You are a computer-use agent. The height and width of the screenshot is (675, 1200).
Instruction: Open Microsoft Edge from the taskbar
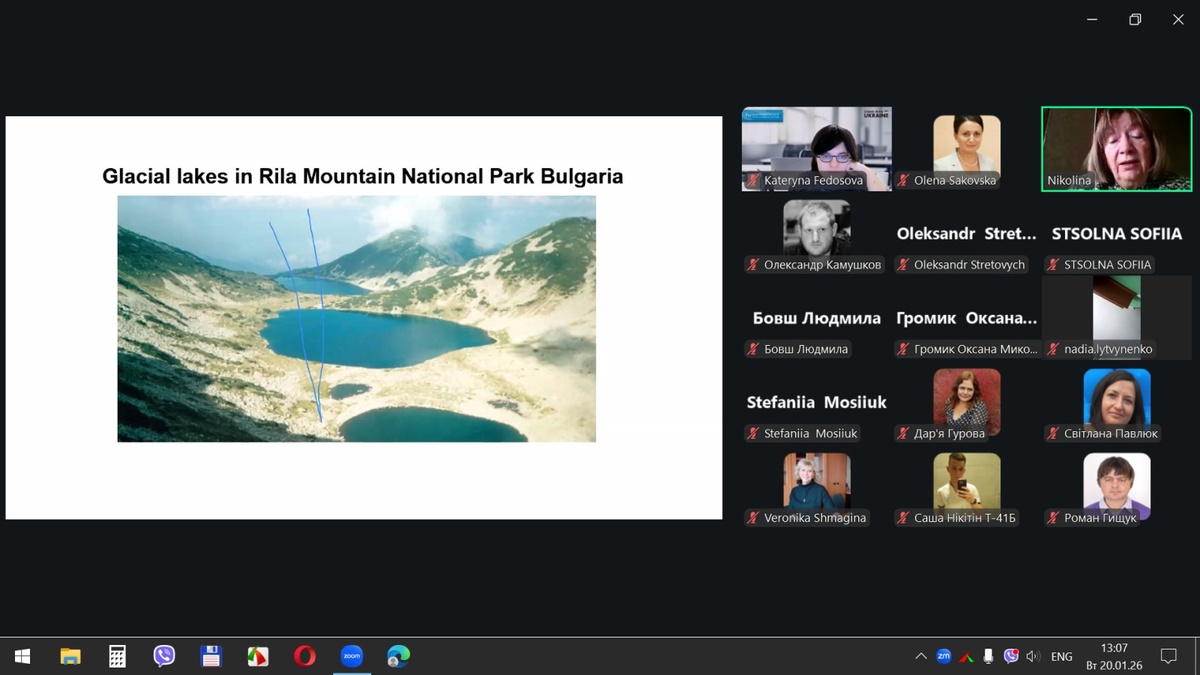tap(398, 656)
